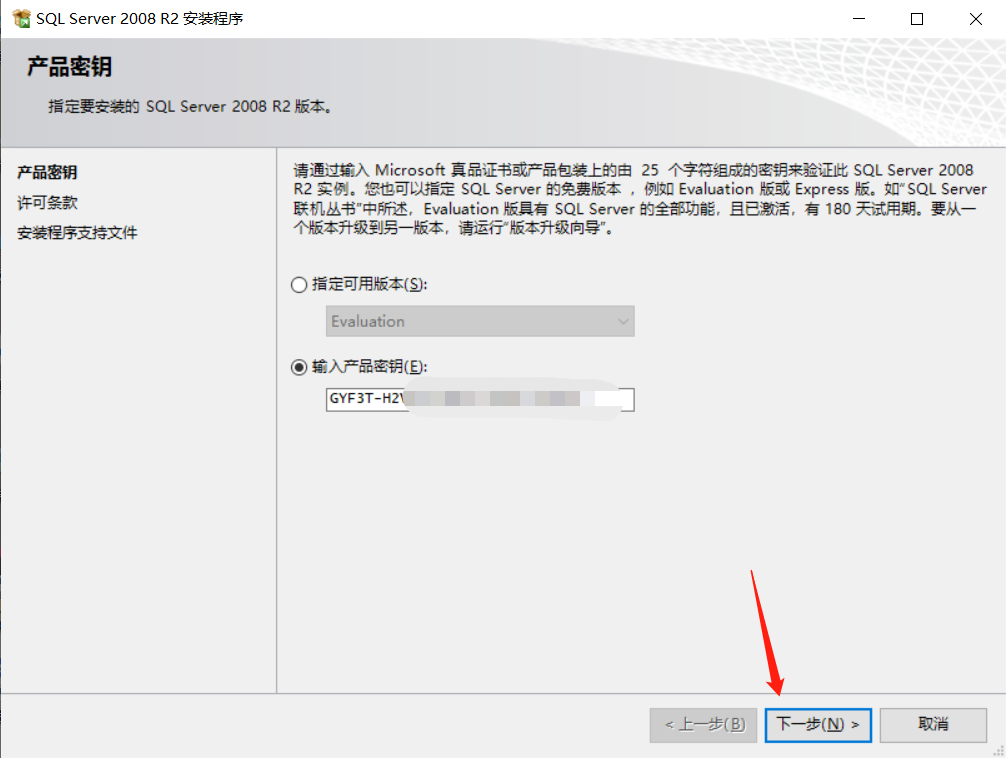Select the 输入产品密钥 radio button
This screenshot has height=758, width=1006.
[299, 367]
